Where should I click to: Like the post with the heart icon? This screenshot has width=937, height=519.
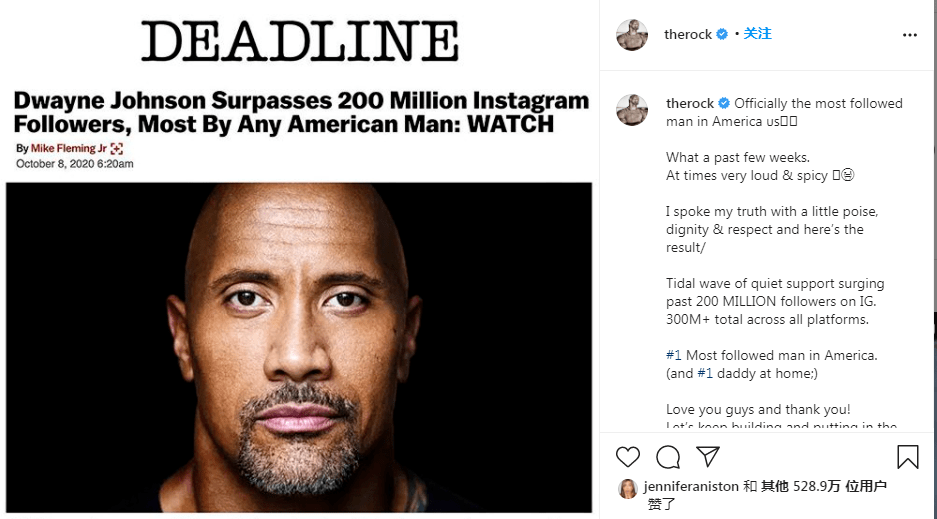click(x=628, y=457)
